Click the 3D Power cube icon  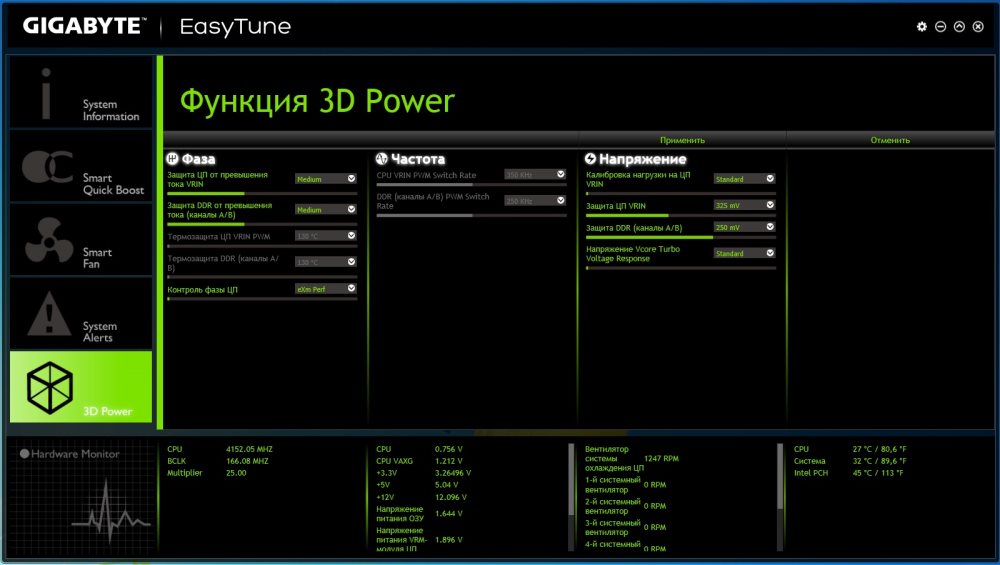50,386
